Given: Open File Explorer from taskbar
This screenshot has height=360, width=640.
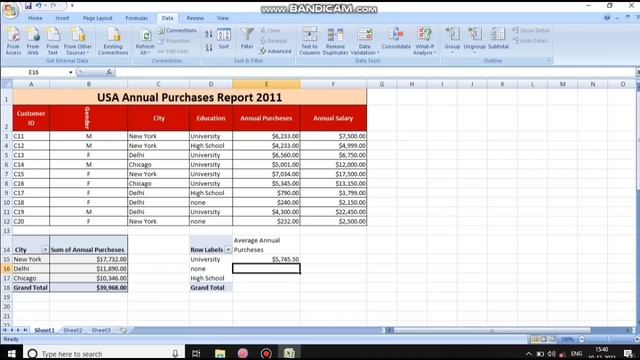Looking at the screenshot, I should (220, 353).
